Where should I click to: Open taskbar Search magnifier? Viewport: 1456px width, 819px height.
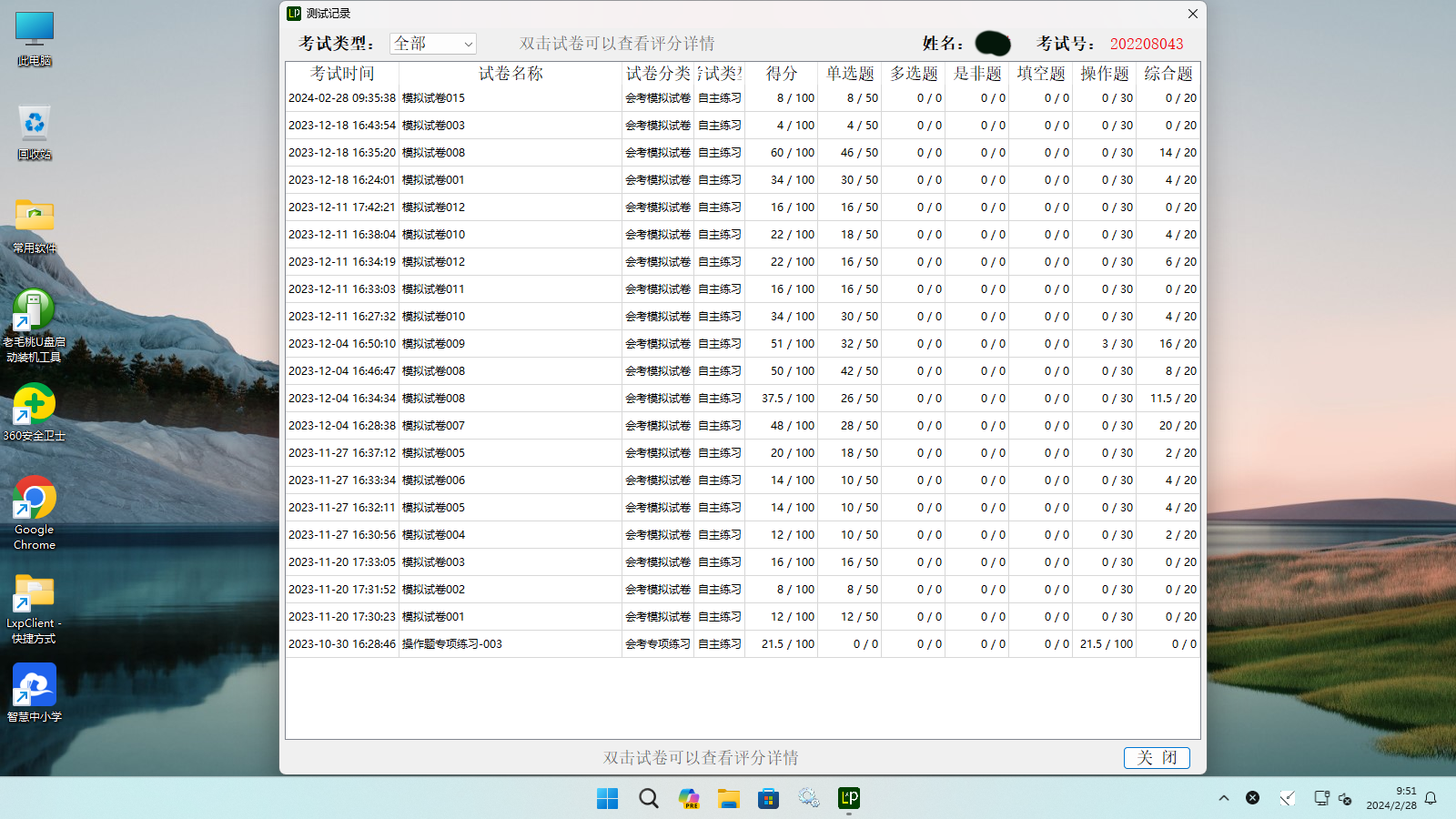[x=648, y=798]
